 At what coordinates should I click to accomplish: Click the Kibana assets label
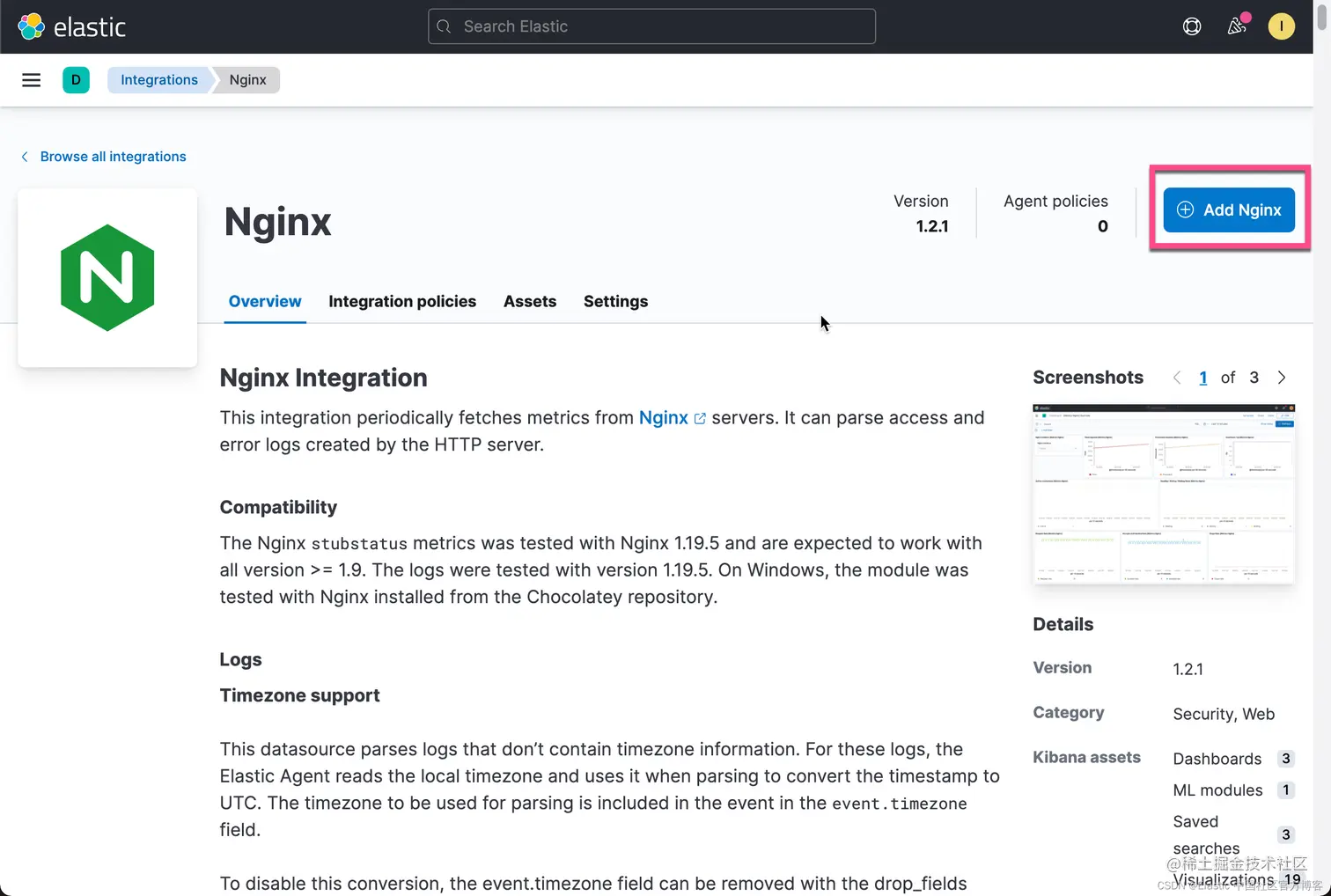click(x=1086, y=757)
